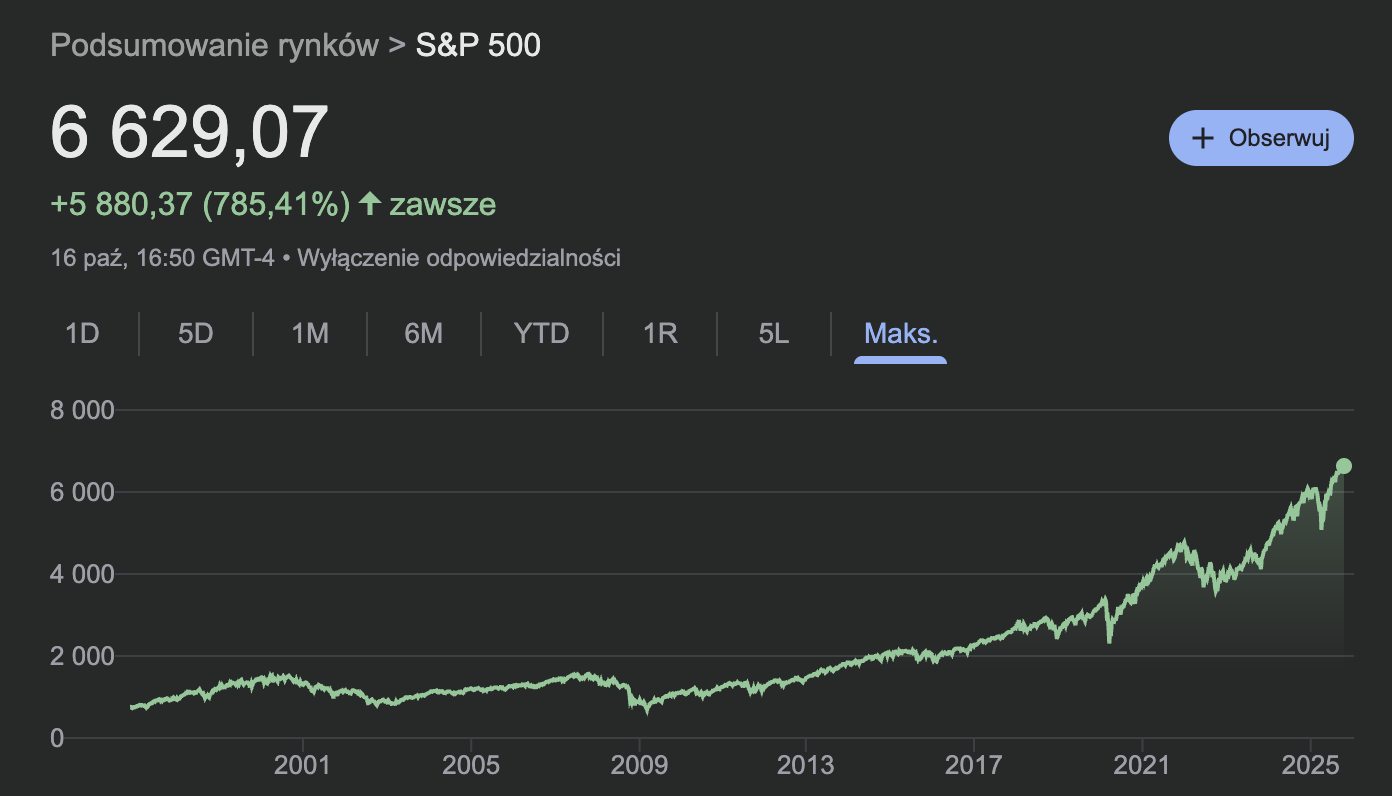This screenshot has width=1392, height=796.
Task: Select the 6M time range
Action: pyautogui.click(x=424, y=333)
